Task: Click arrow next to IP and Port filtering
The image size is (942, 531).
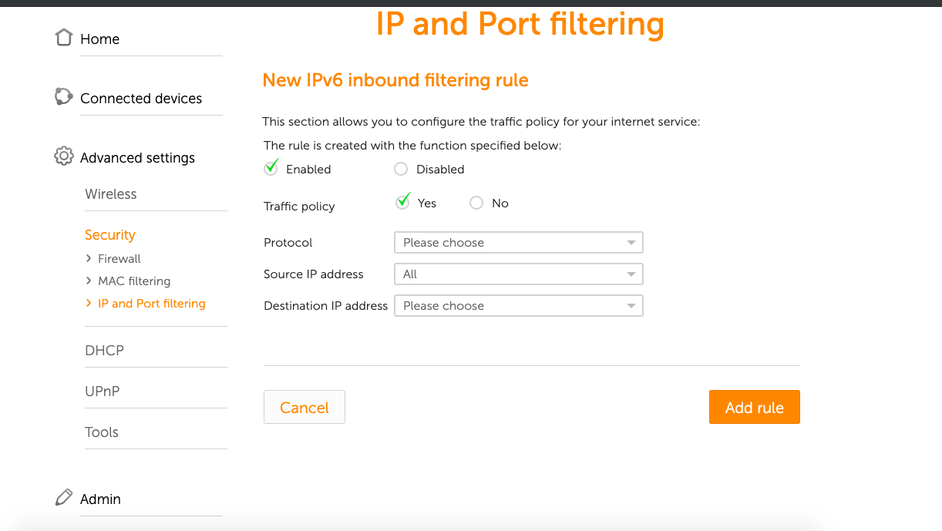Action: coord(89,303)
